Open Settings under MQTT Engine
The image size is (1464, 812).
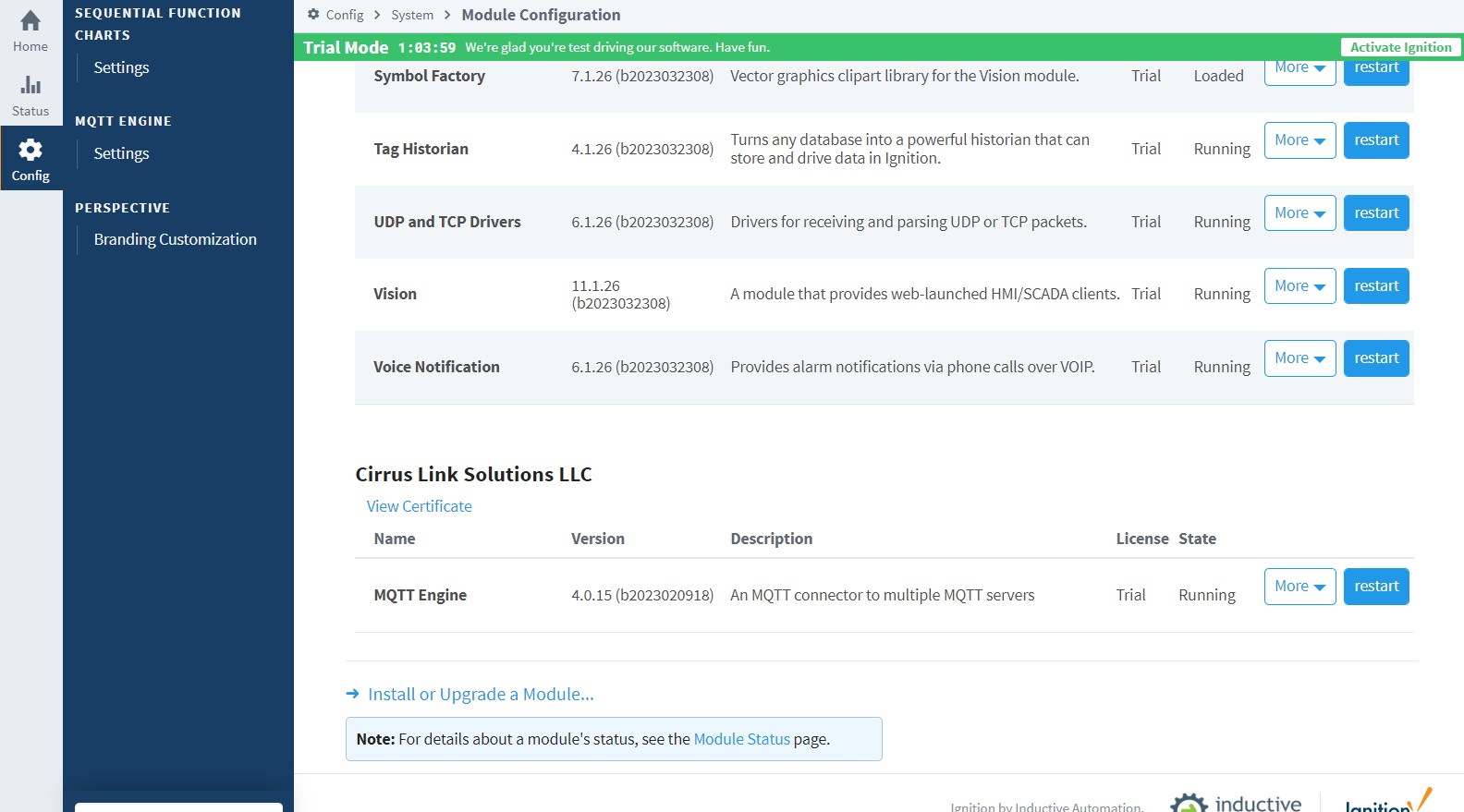point(121,153)
